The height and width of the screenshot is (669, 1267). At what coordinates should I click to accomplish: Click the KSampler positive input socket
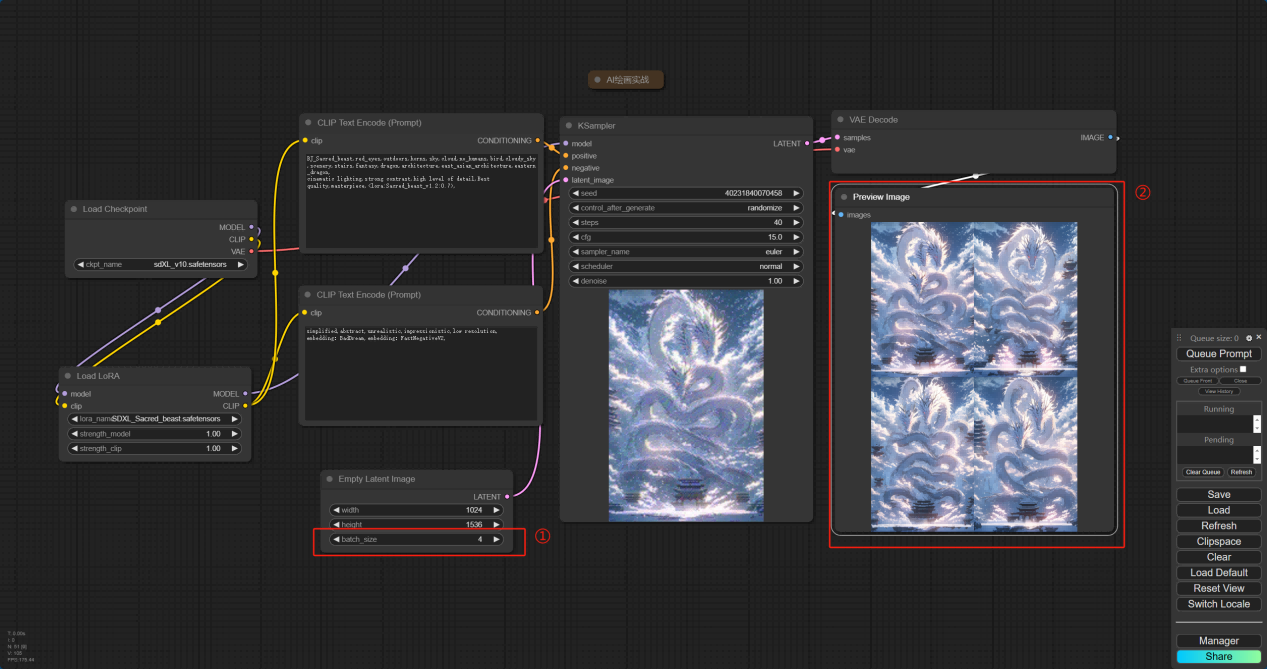point(565,156)
